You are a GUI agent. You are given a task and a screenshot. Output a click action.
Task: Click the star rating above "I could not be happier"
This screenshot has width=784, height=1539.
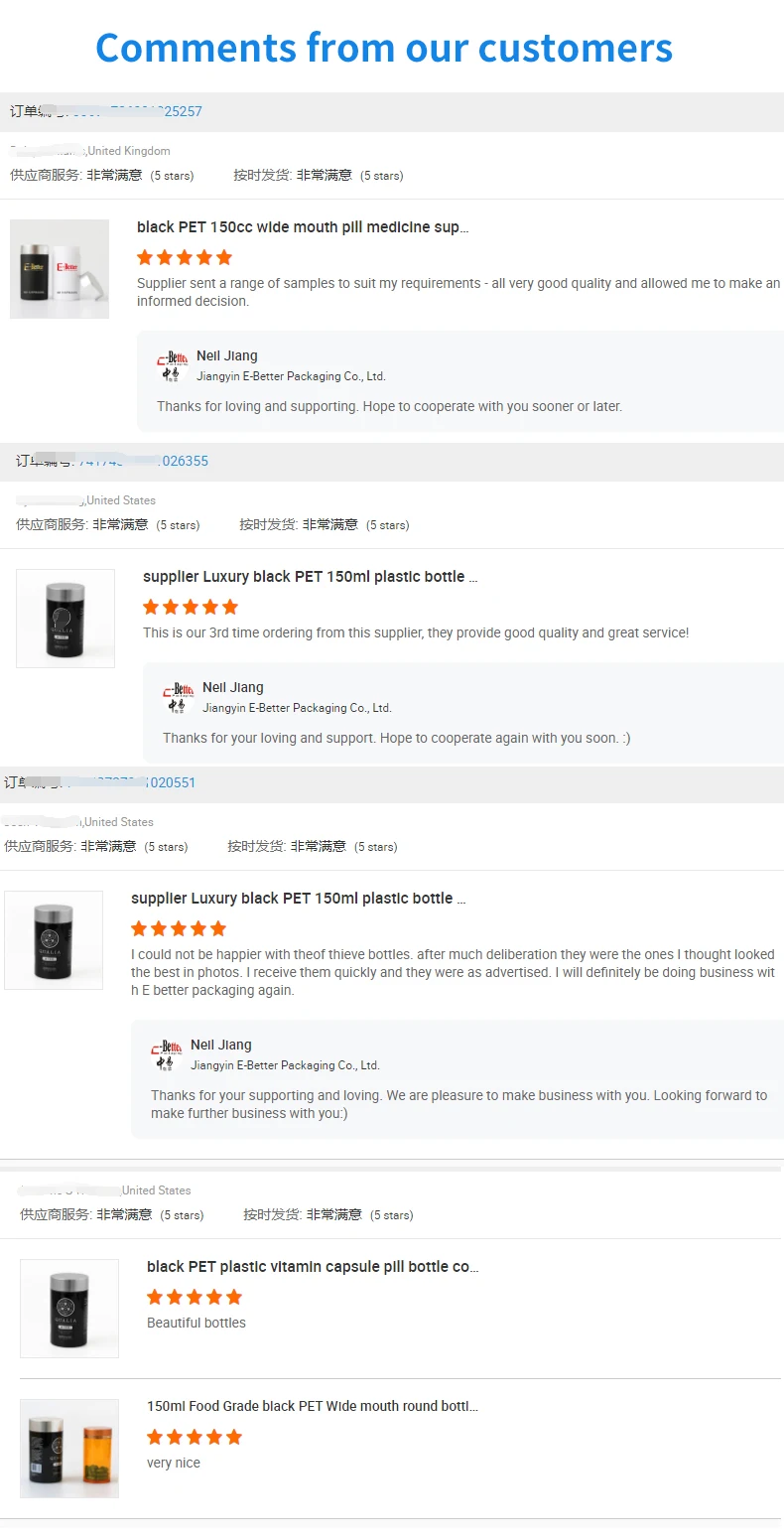click(x=179, y=929)
